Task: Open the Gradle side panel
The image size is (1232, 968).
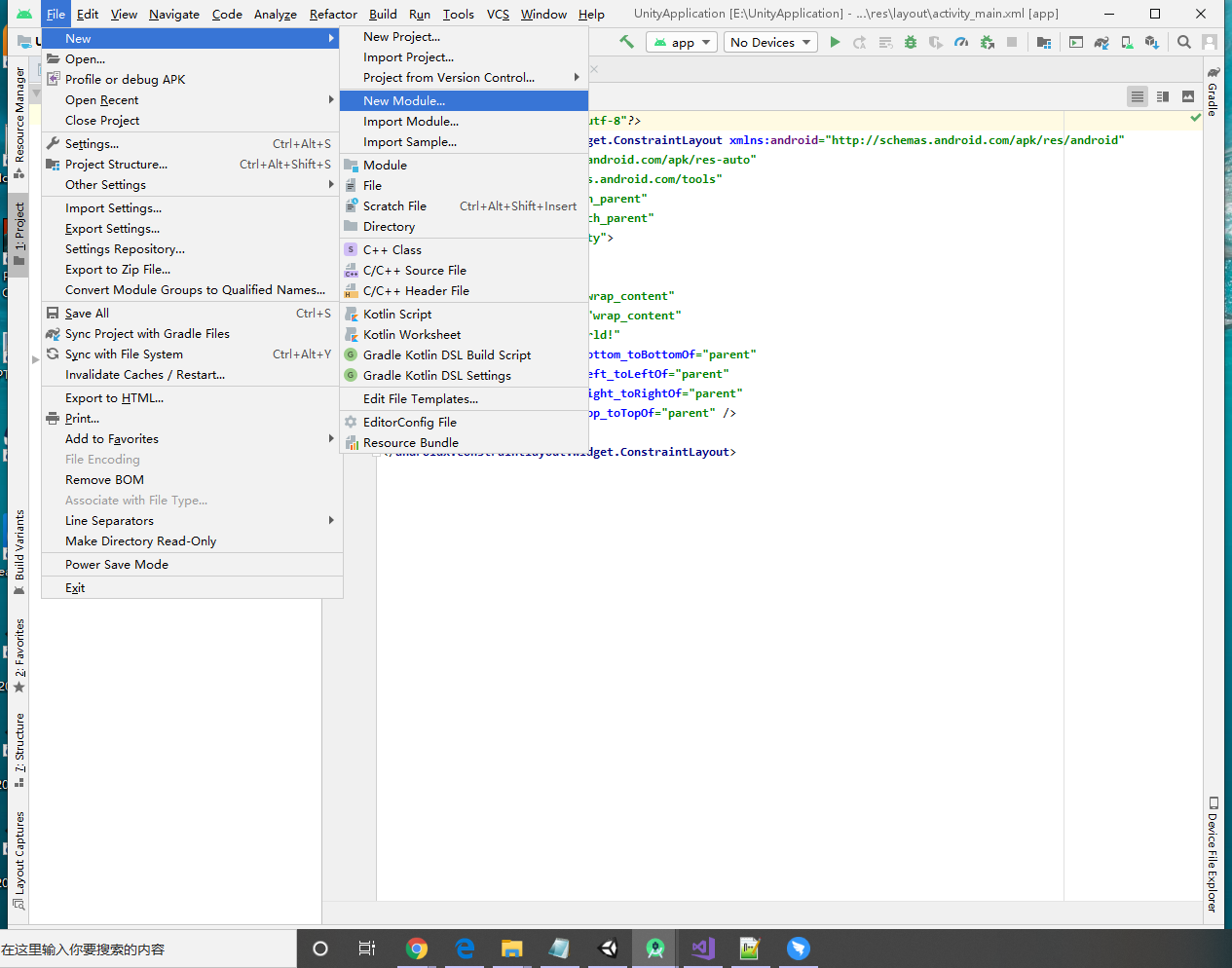Action: pyautogui.click(x=1213, y=92)
